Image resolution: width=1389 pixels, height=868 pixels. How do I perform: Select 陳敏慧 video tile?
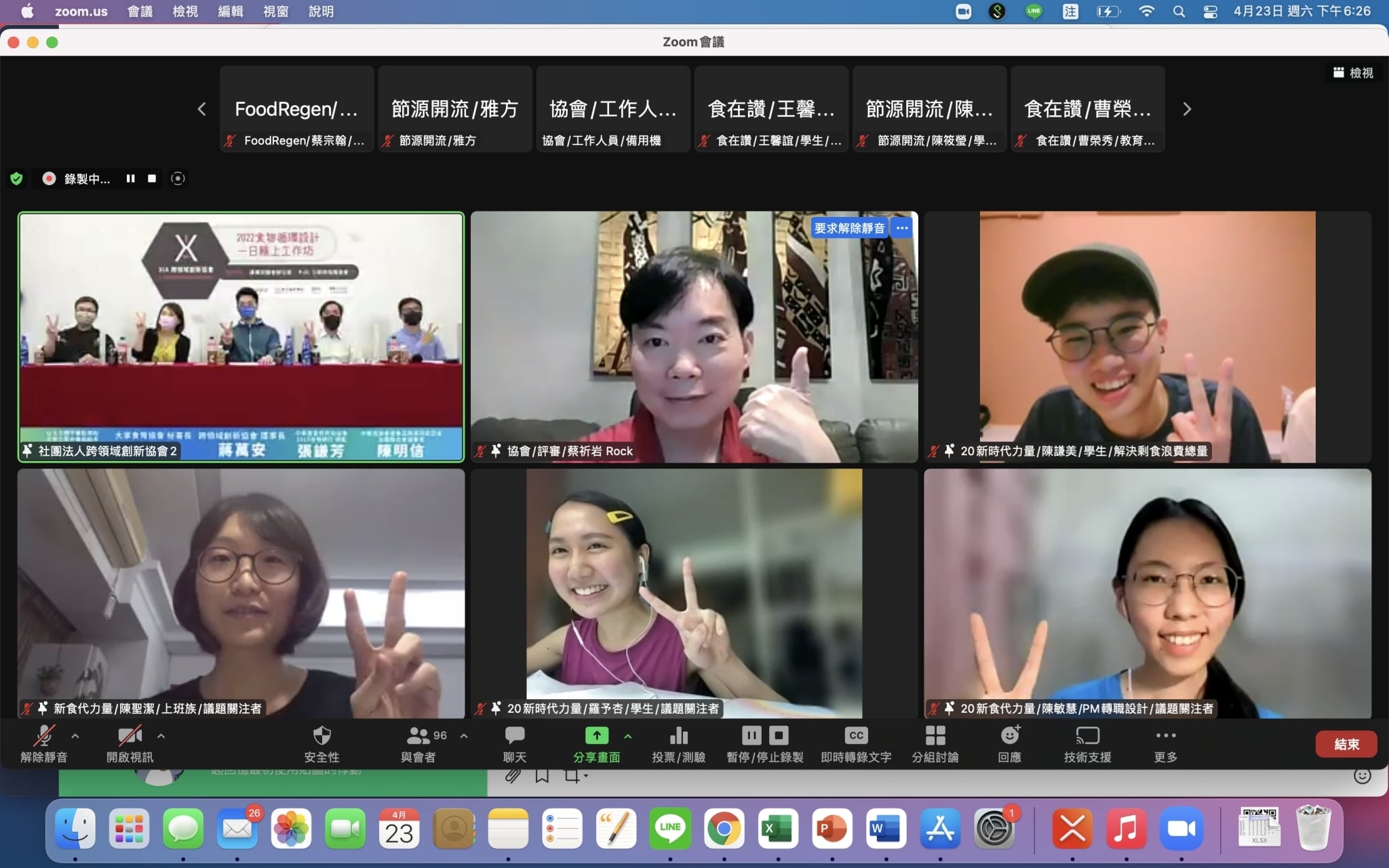point(1148,593)
